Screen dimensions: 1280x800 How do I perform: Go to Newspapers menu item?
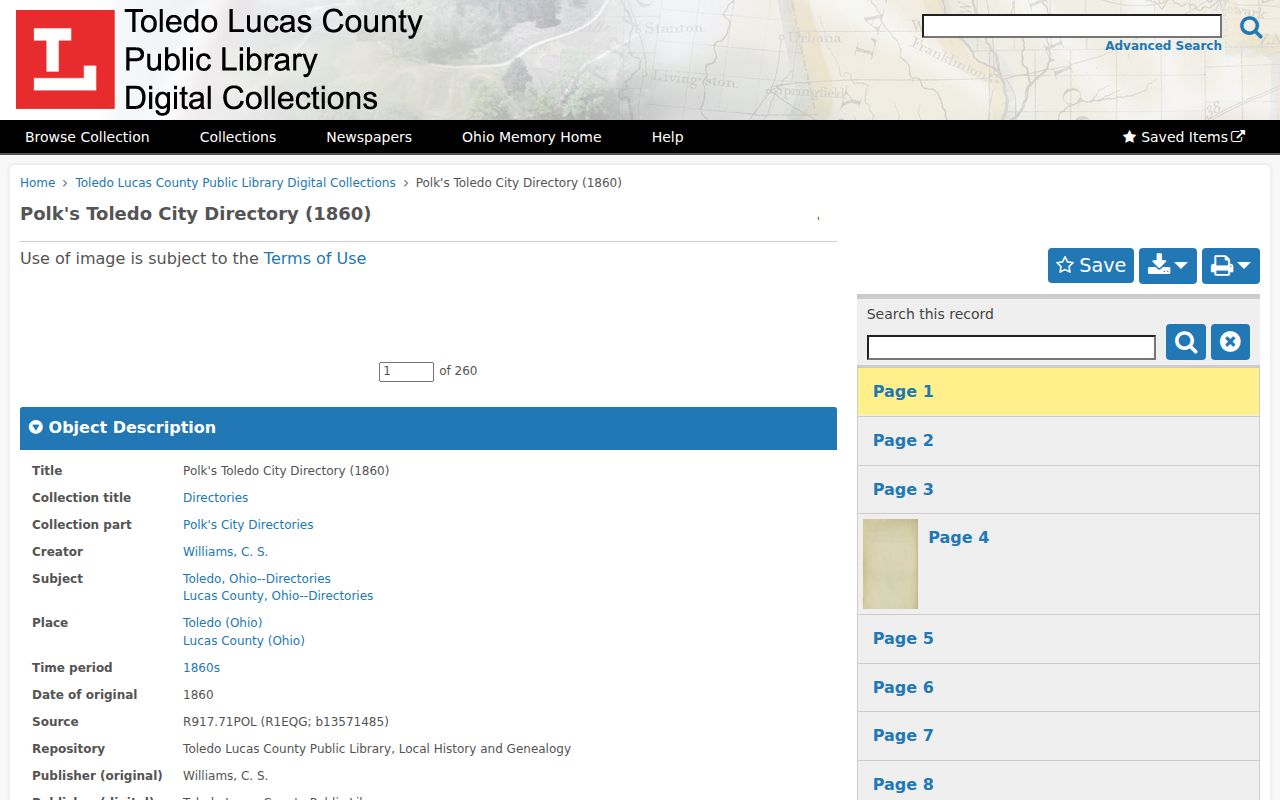369,137
